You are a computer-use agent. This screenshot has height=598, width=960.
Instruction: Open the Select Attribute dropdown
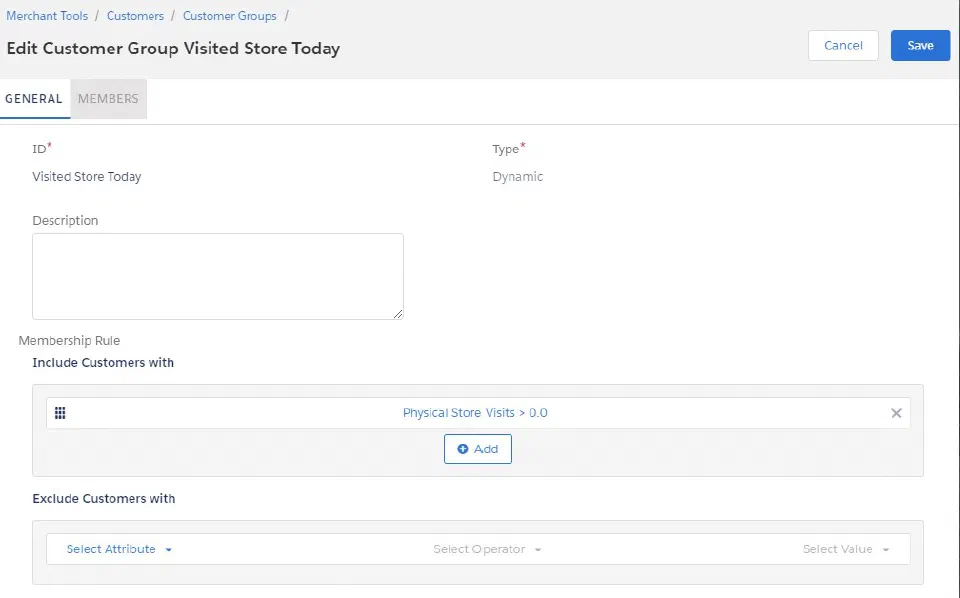[x=119, y=549]
